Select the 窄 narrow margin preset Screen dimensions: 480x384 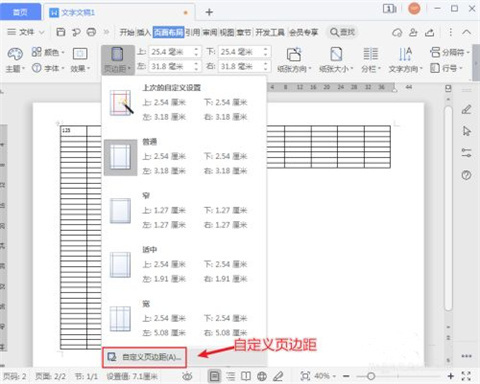[184, 211]
